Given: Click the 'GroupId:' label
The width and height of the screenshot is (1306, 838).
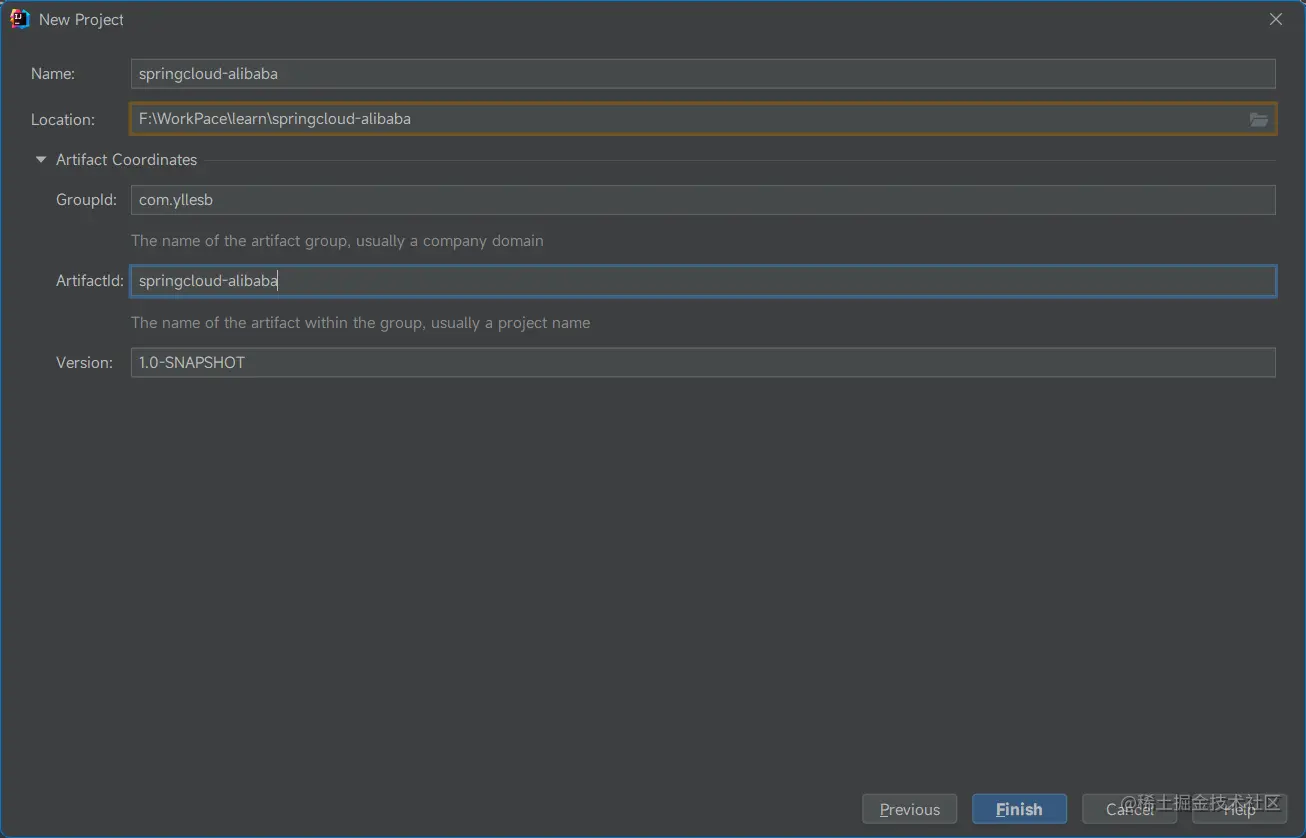Looking at the screenshot, I should [x=86, y=200].
